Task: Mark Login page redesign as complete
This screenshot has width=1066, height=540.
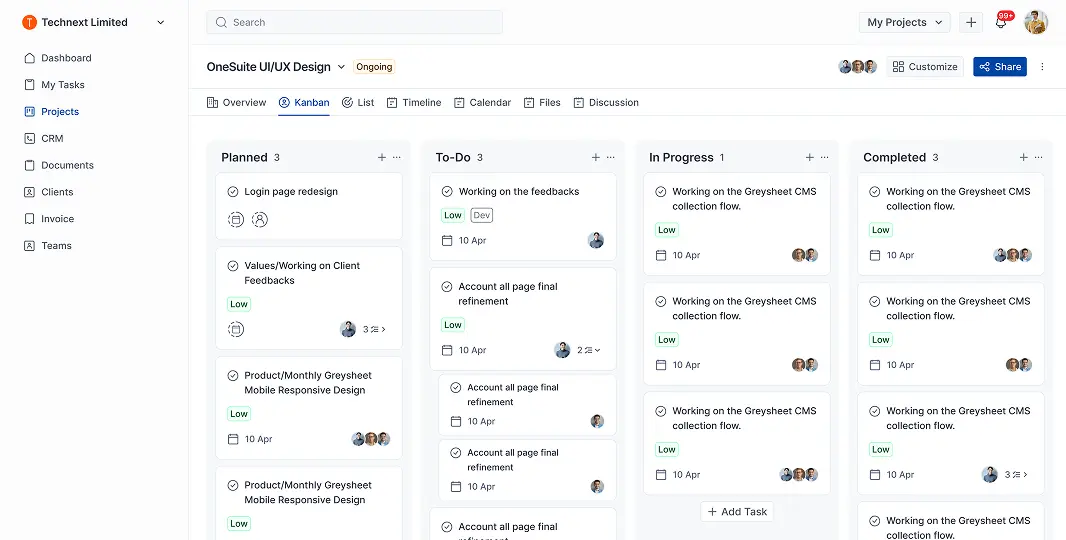Action: (x=233, y=192)
